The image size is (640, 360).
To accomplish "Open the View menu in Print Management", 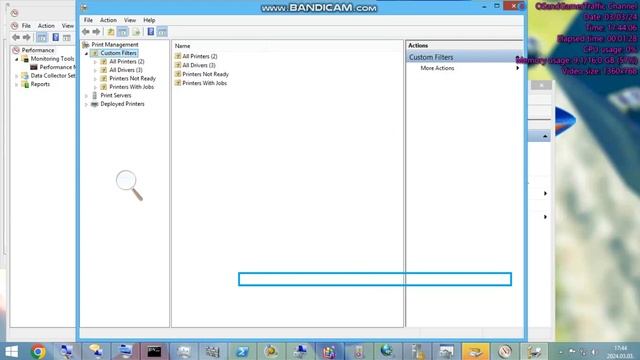I will [x=130, y=20].
